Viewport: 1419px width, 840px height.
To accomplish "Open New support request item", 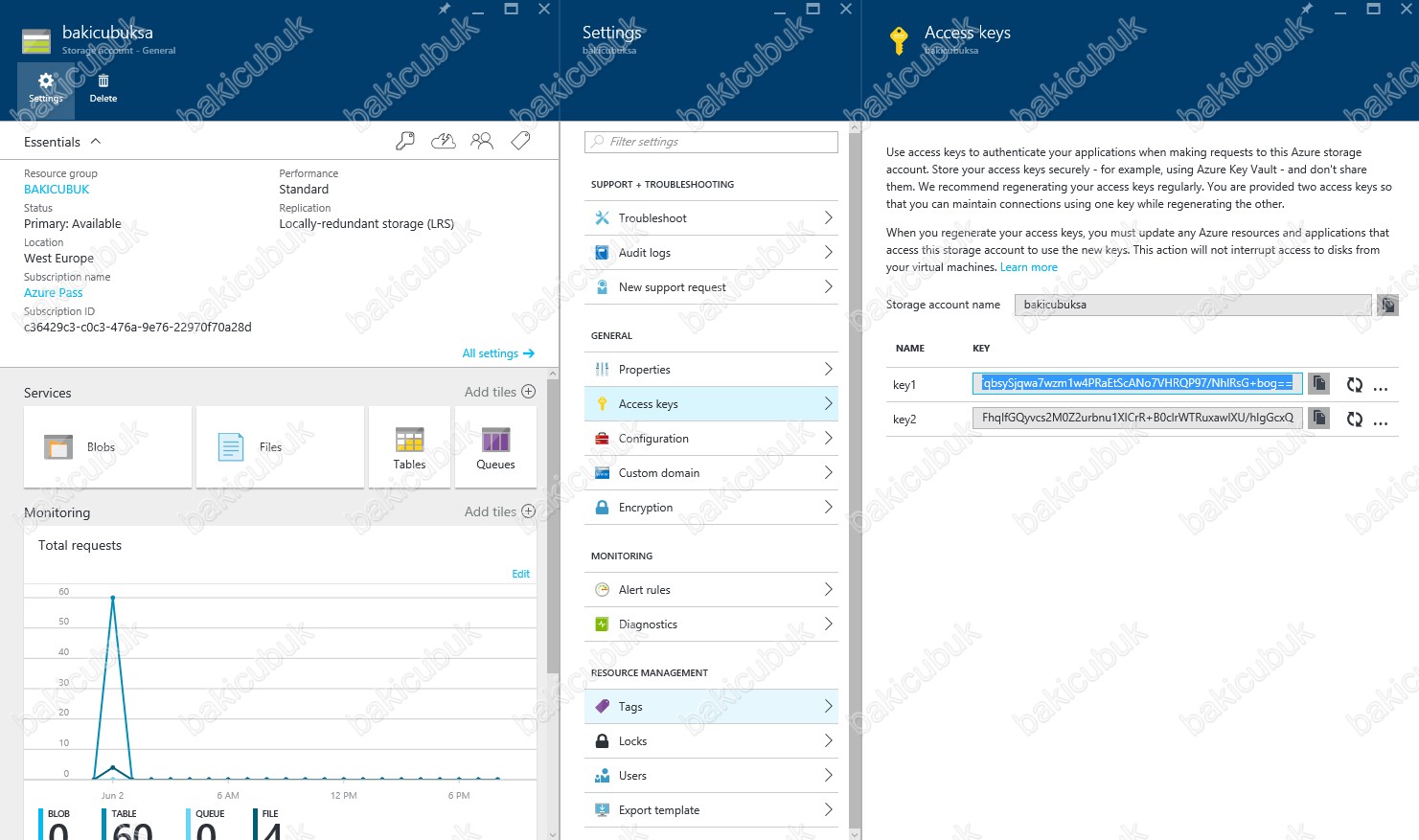I will pyautogui.click(x=711, y=287).
